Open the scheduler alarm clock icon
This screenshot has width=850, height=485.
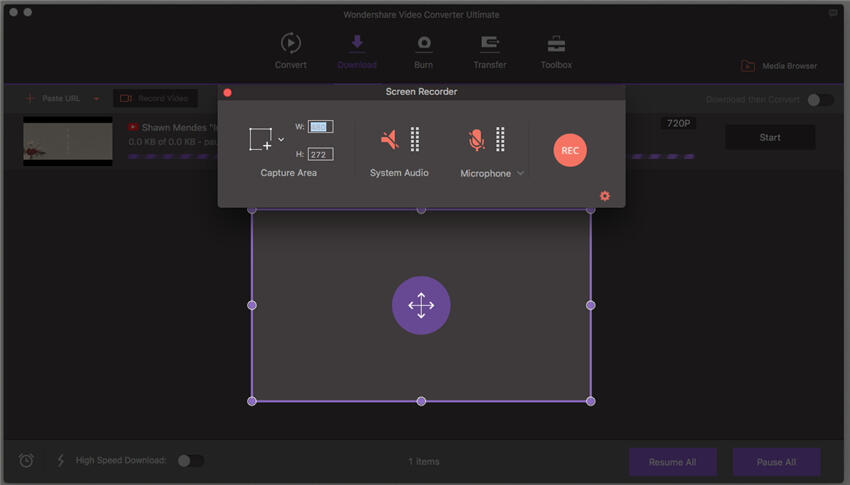[x=26, y=461]
